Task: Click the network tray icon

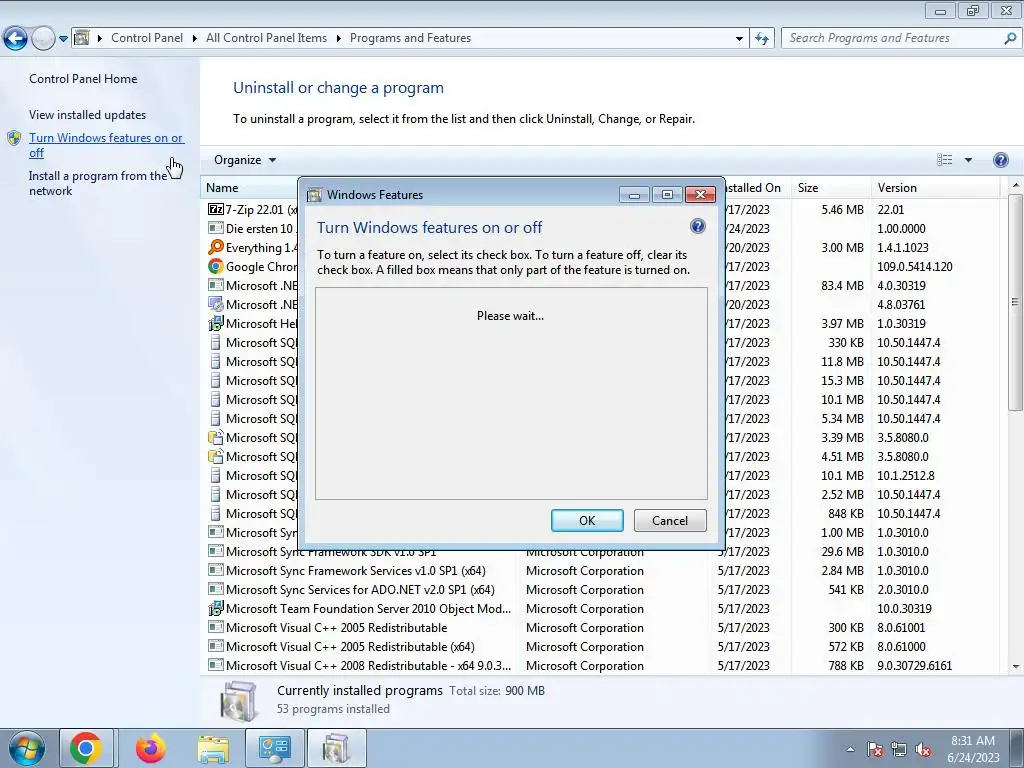Action: pos(899,749)
